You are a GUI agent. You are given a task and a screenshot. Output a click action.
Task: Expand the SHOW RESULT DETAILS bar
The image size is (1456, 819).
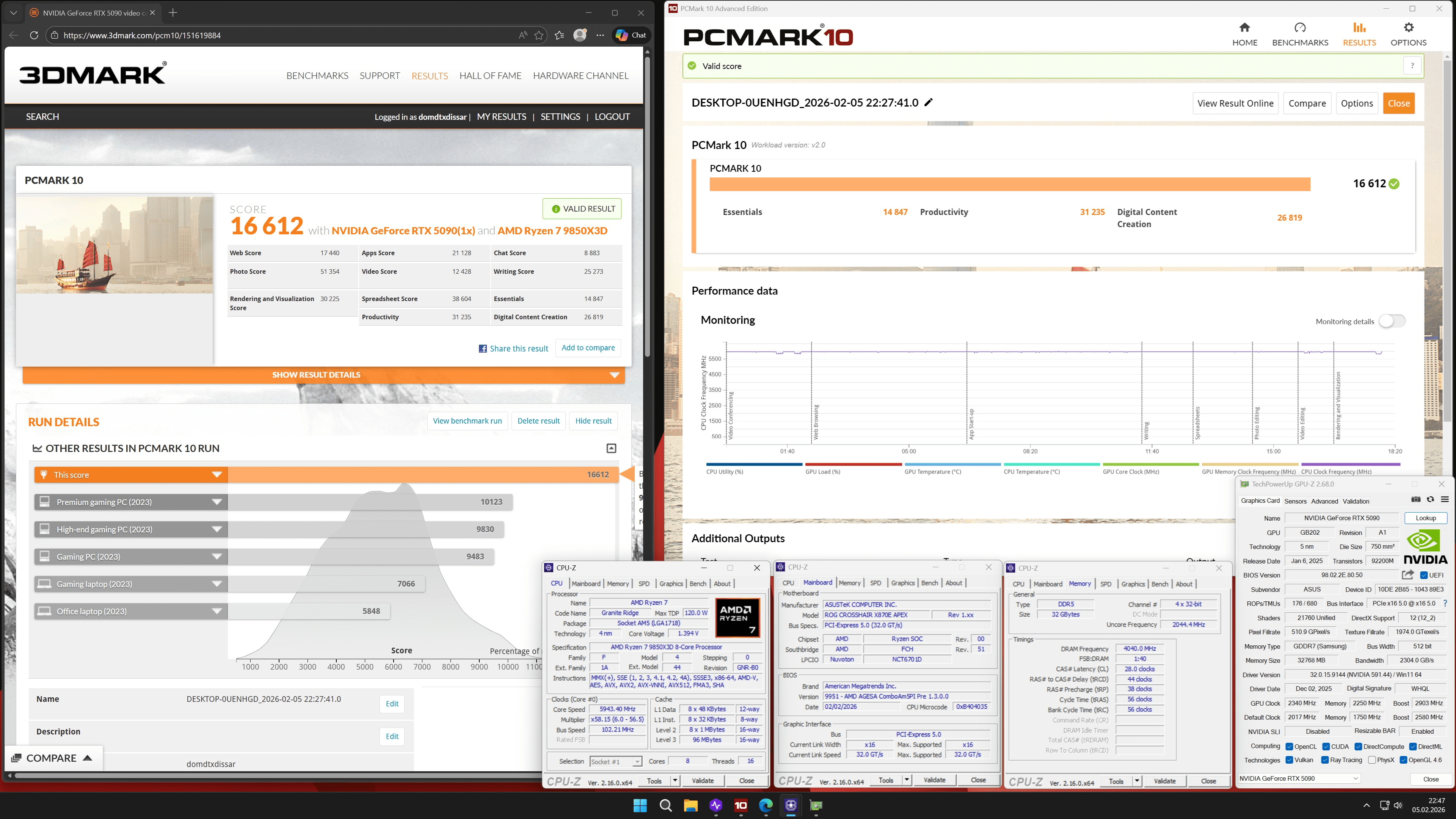point(323,375)
